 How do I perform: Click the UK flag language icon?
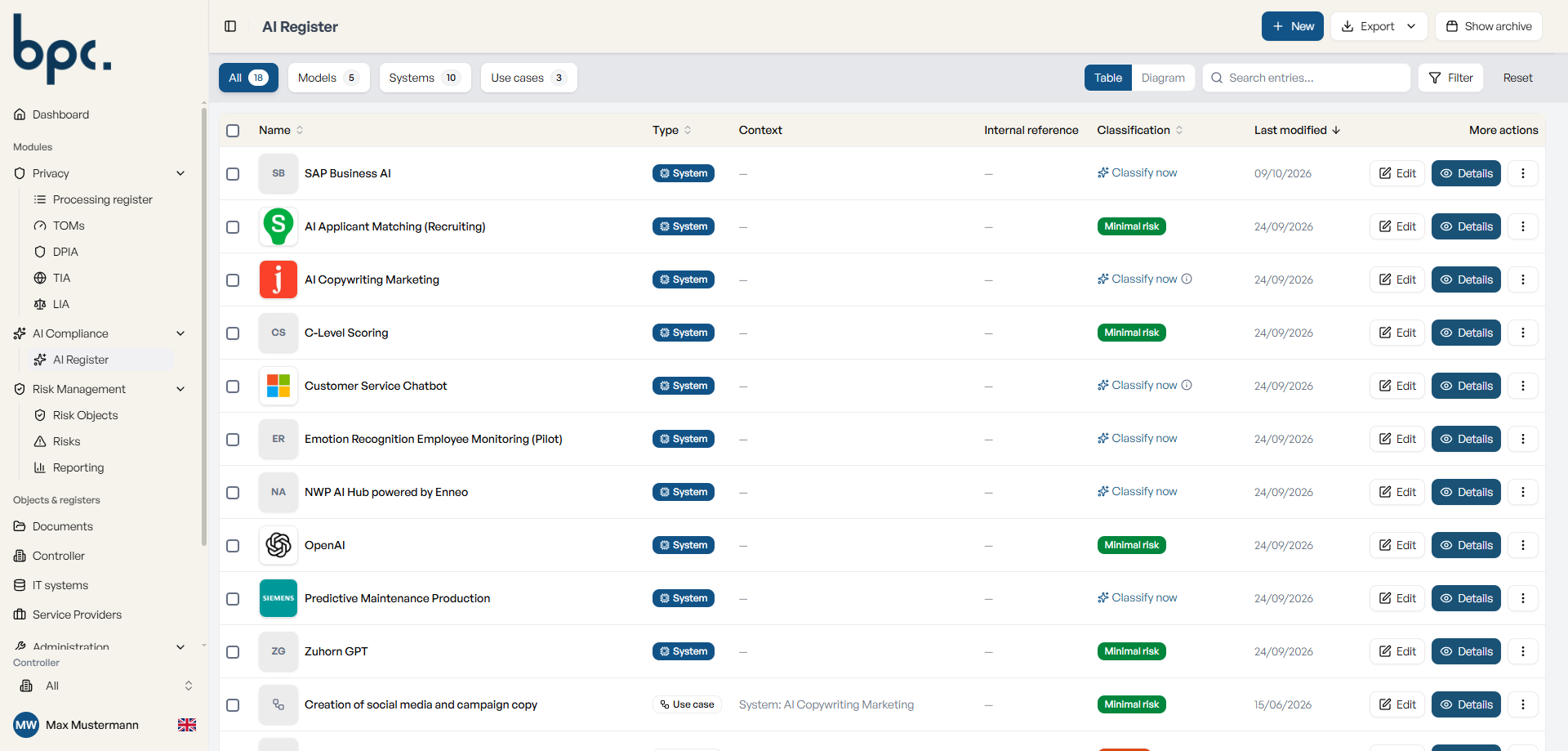(x=187, y=725)
